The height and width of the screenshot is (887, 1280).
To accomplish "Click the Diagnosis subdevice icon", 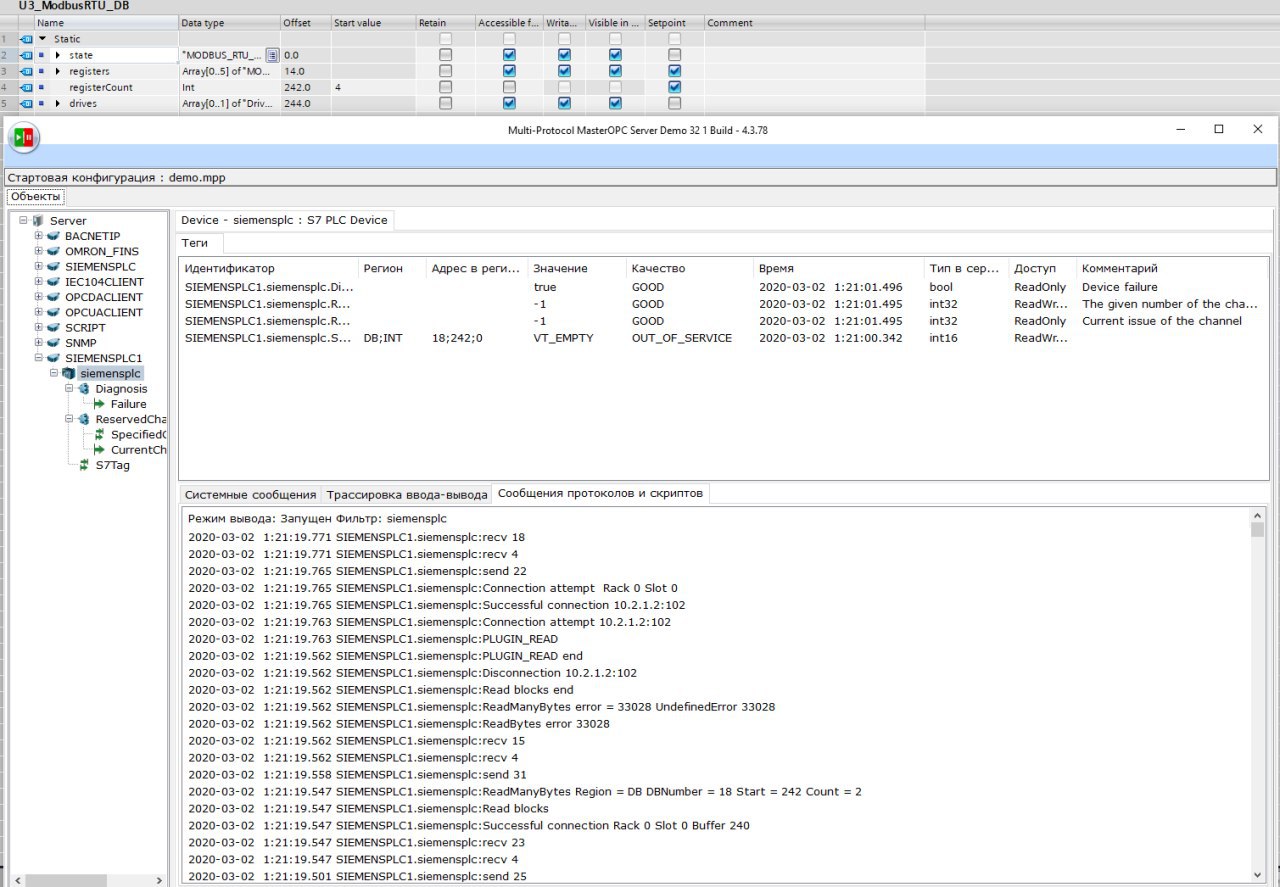I will pyautogui.click(x=84, y=389).
